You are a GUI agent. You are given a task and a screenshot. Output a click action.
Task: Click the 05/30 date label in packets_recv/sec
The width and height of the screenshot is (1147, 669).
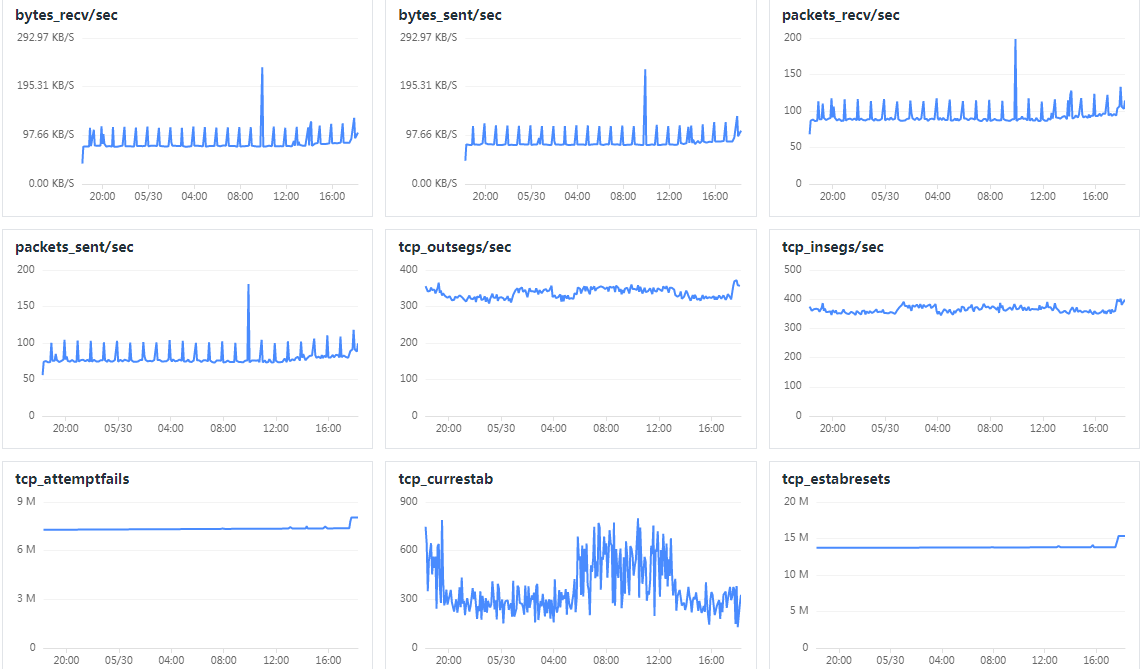pyautogui.click(x=885, y=197)
